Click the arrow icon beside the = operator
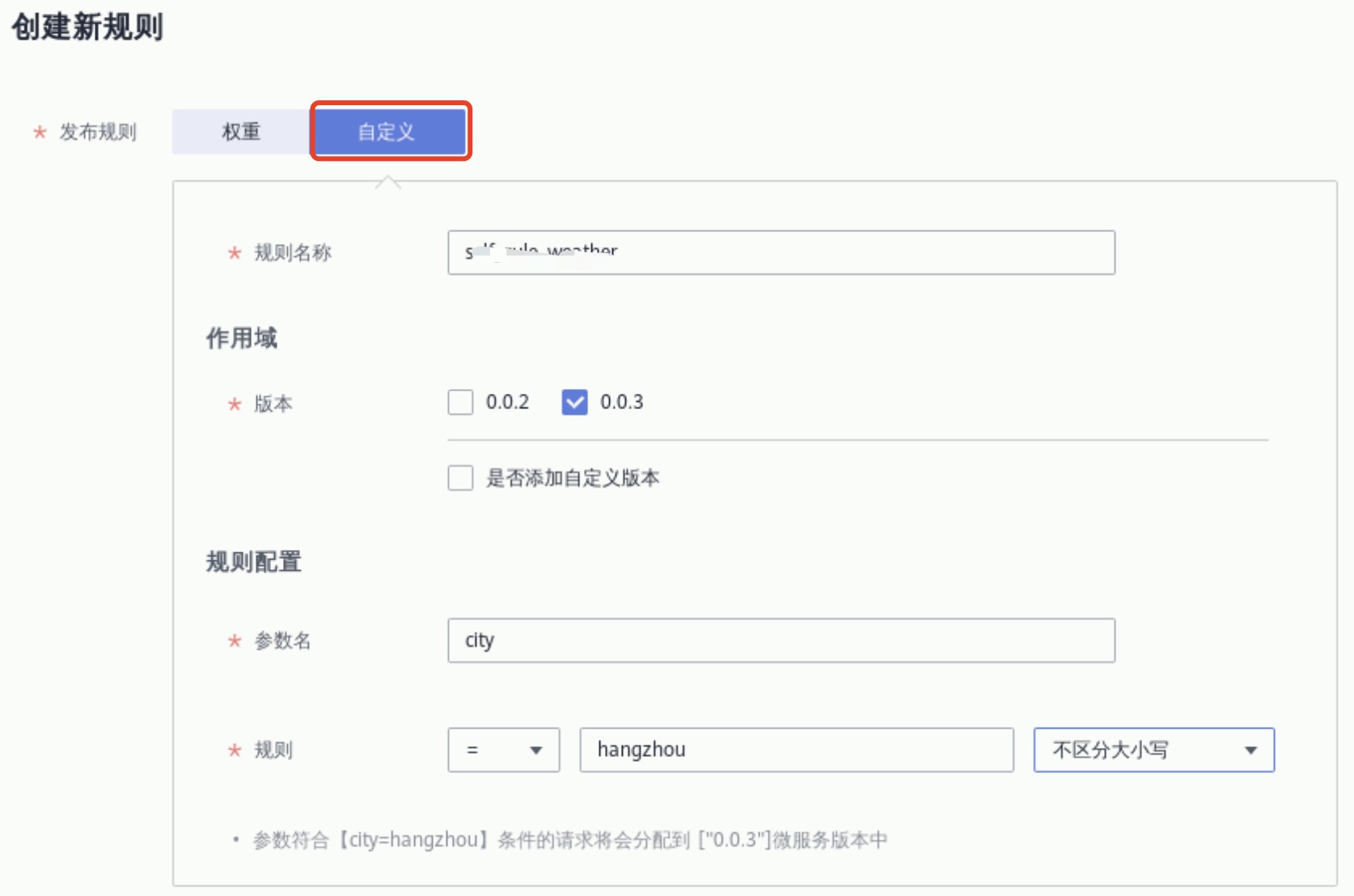 pyautogui.click(x=535, y=750)
